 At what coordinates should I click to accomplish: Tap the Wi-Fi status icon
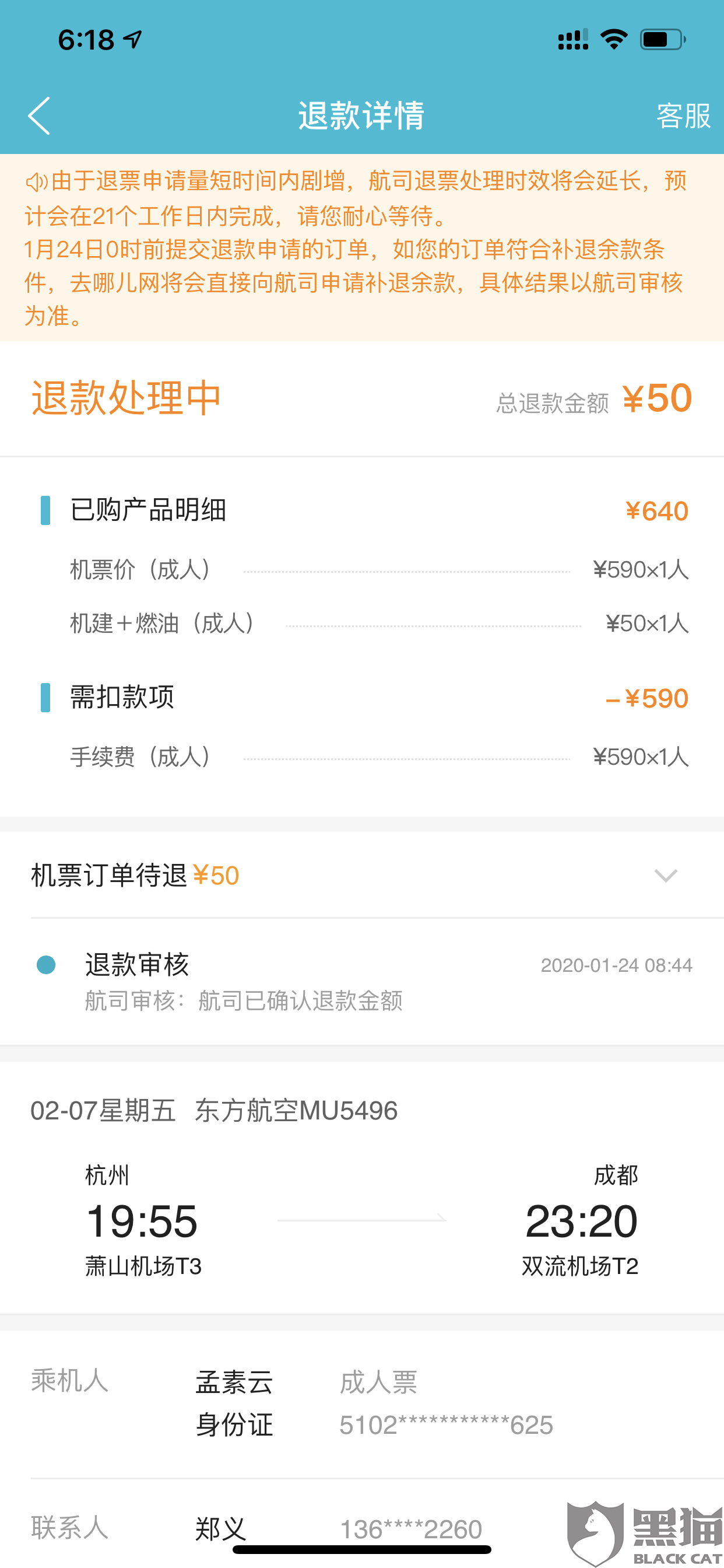click(x=613, y=40)
